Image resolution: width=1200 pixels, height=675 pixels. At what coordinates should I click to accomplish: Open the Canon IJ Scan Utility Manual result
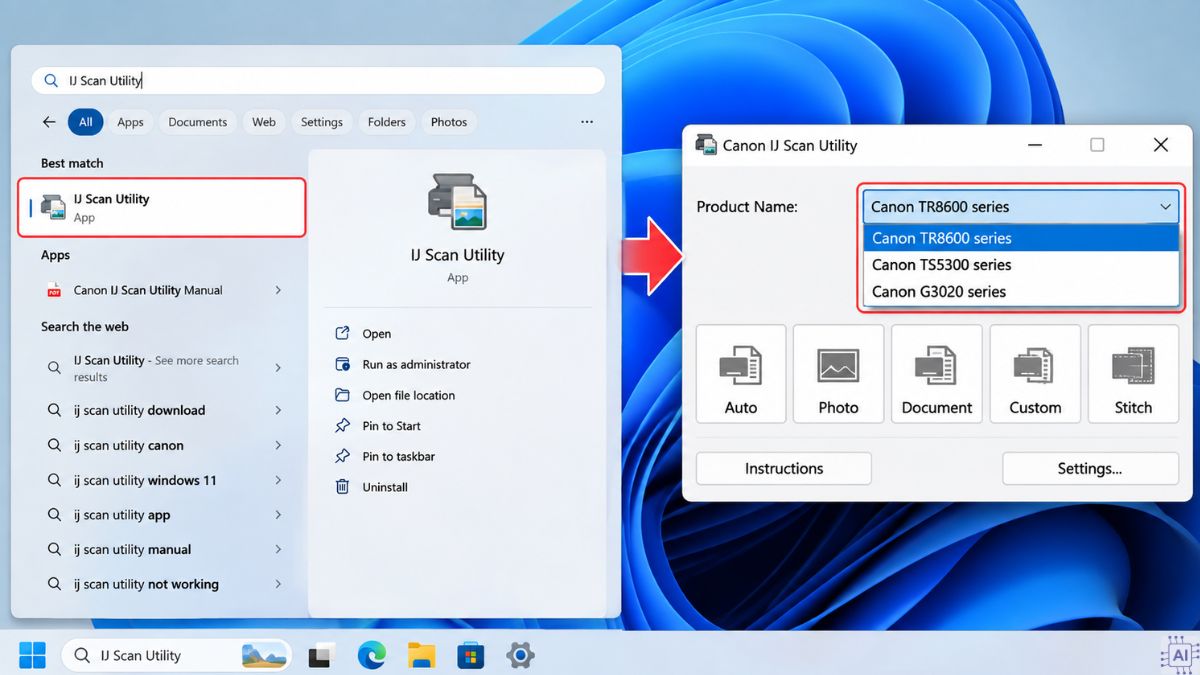pos(161,290)
